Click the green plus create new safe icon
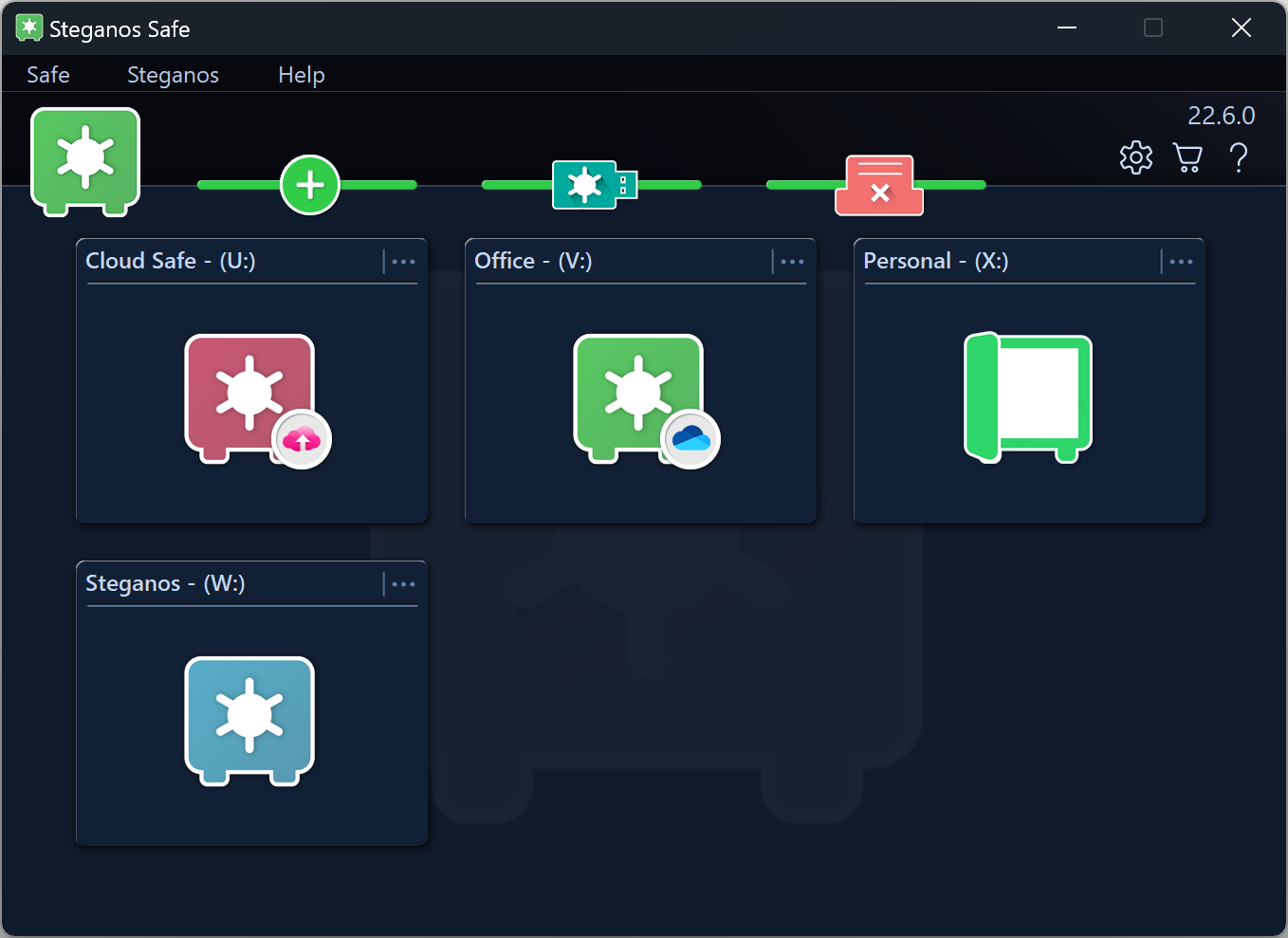Image resolution: width=1288 pixels, height=938 pixels. [x=310, y=185]
